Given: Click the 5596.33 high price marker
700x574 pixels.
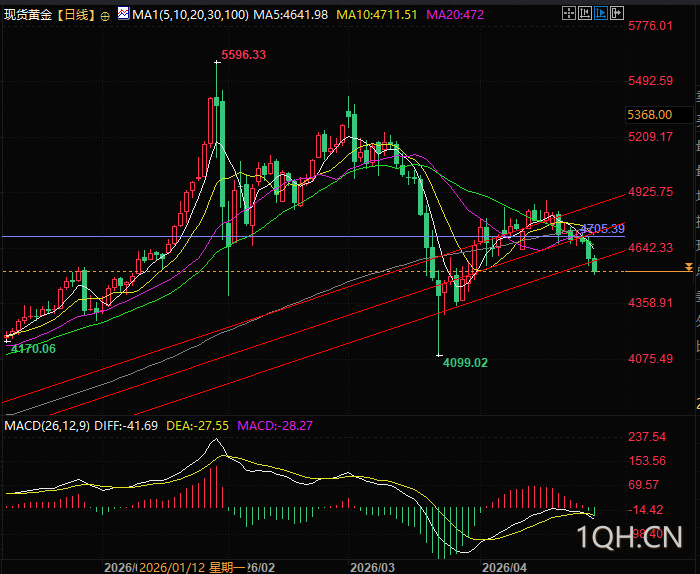Looking at the screenshot, I should pos(244,55).
